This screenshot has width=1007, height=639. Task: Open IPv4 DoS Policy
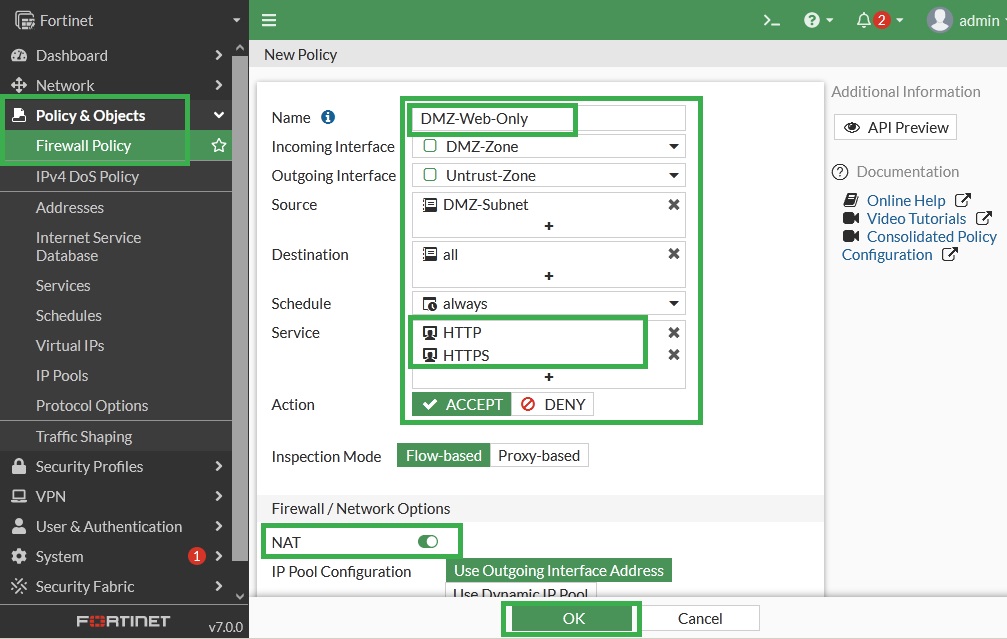pos(87,177)
